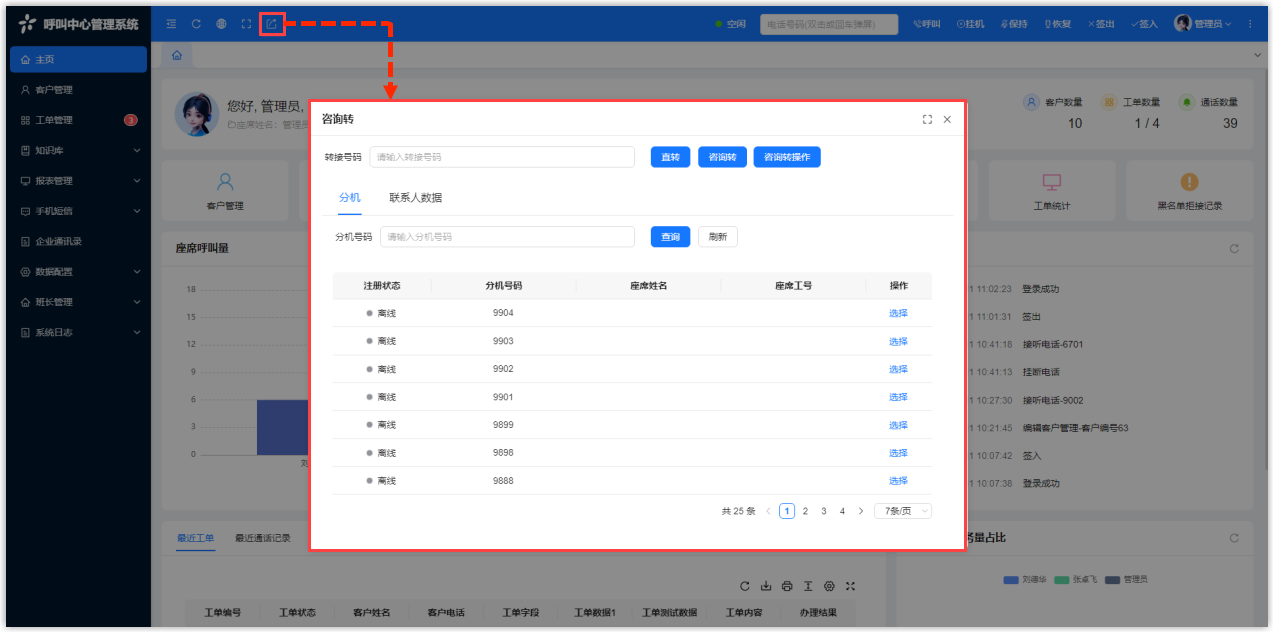
Task: Click the download icon above work order table
Action: pyautogui.click(x=766, y=586)
